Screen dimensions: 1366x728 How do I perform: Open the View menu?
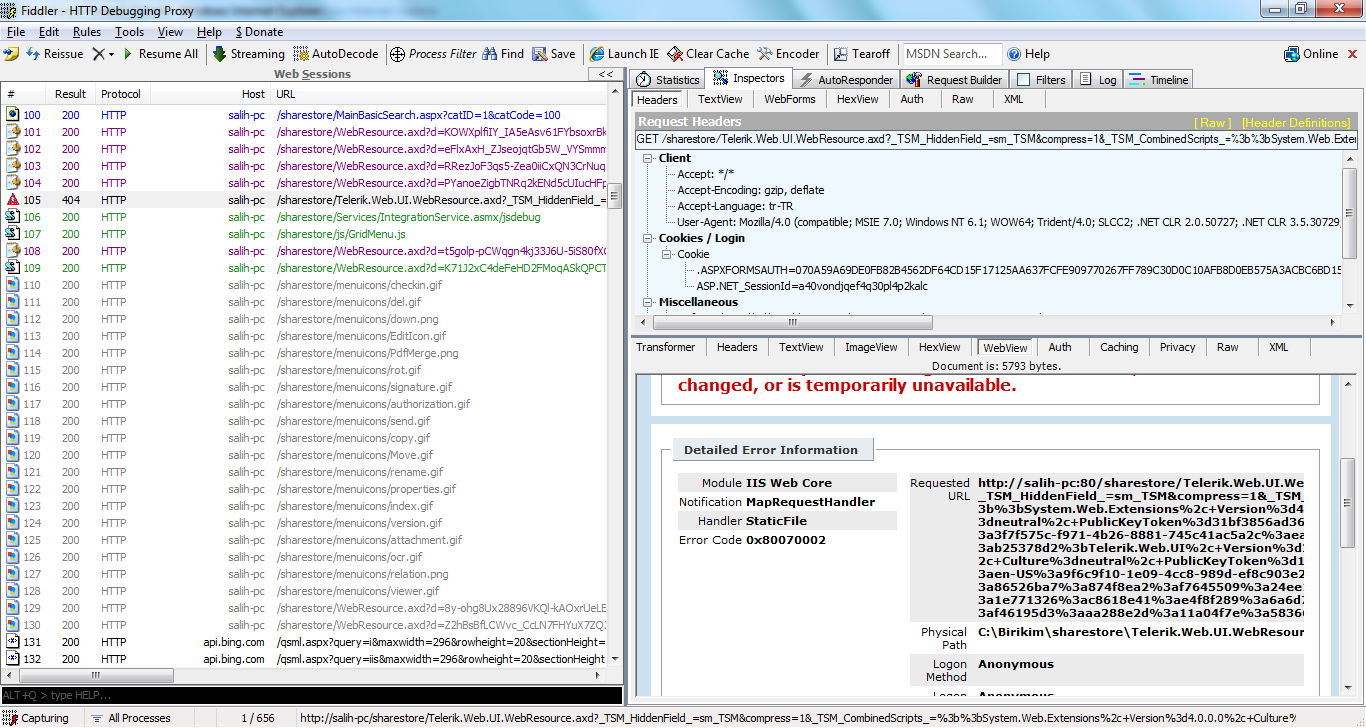tap(171, 32)
